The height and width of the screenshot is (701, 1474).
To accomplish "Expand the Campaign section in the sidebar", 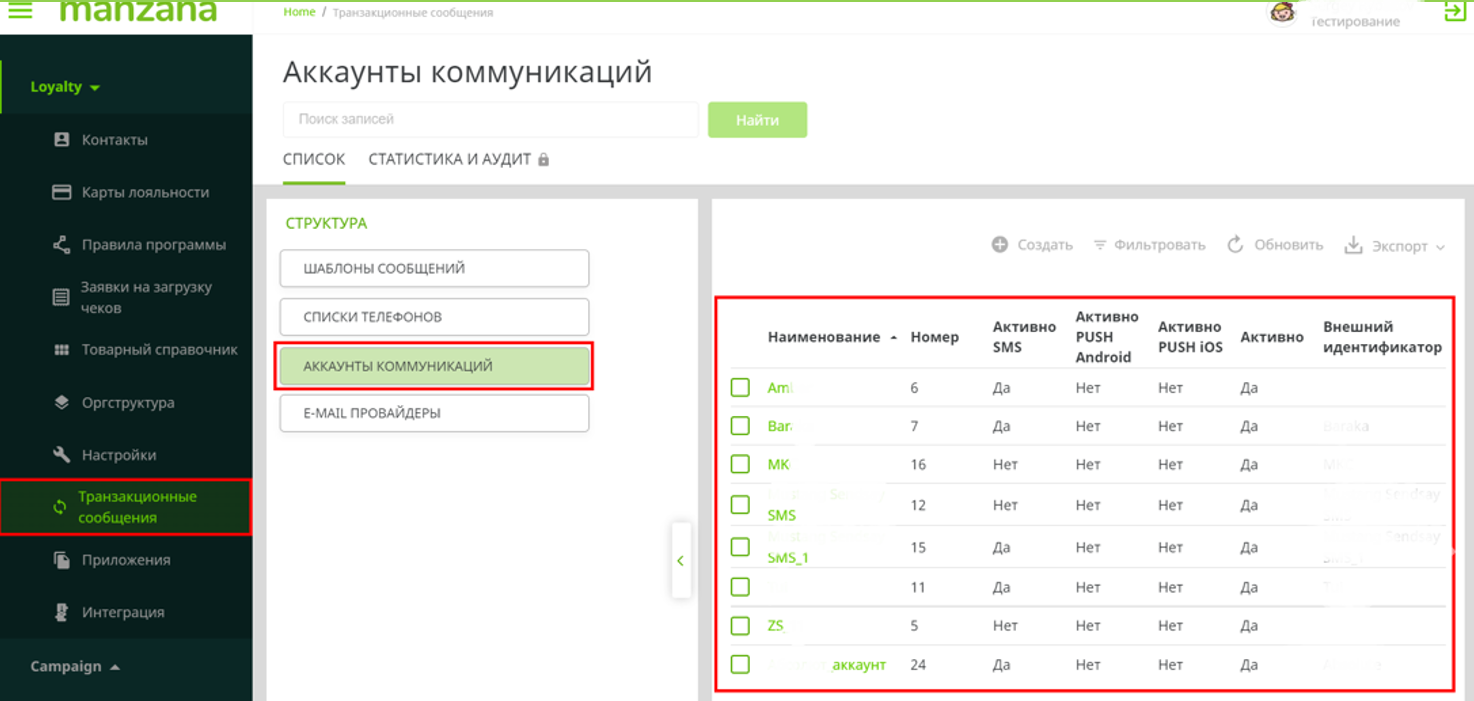I will tap(76, 667).
